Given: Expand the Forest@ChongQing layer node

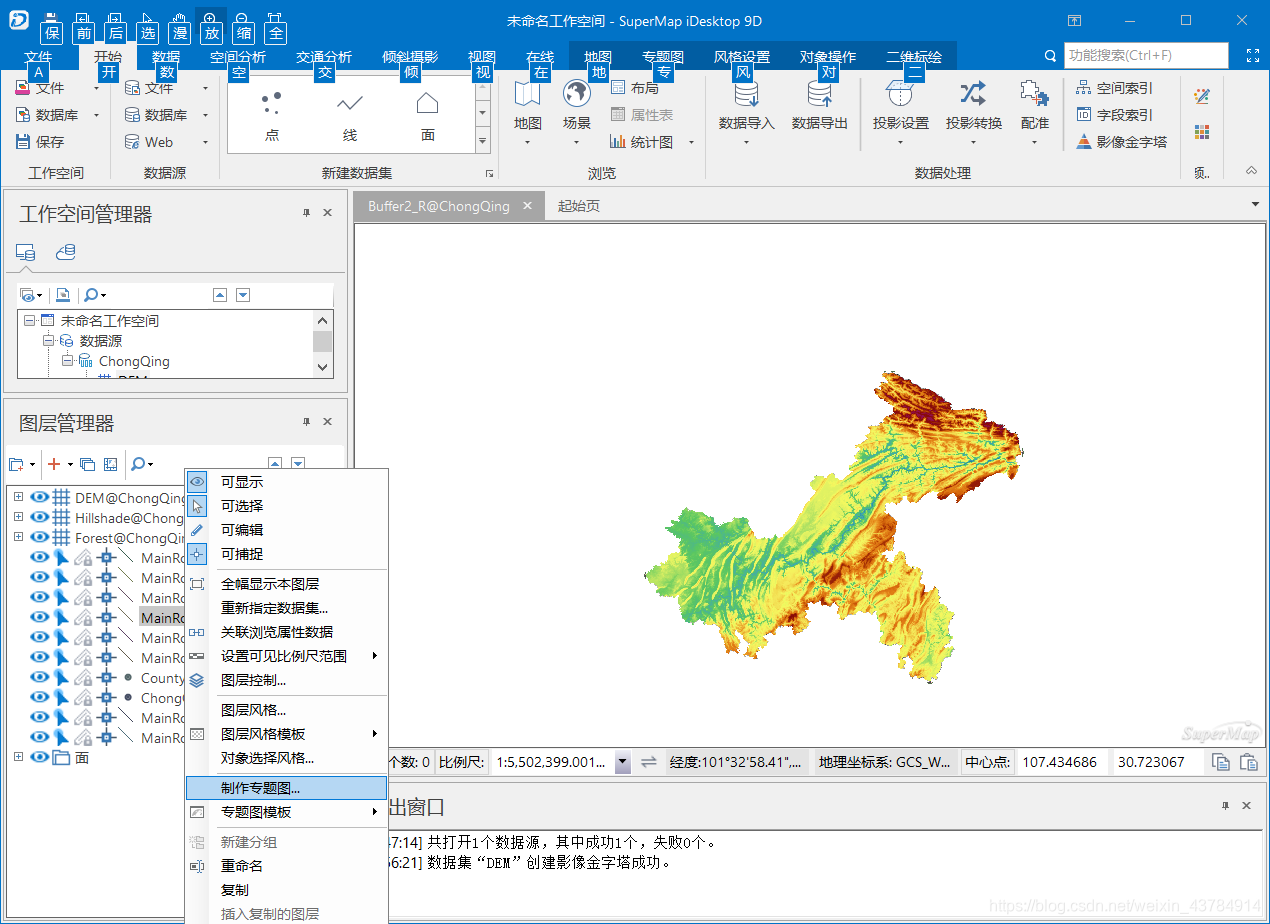Looking at the screenshot, I should coord(18,537).
